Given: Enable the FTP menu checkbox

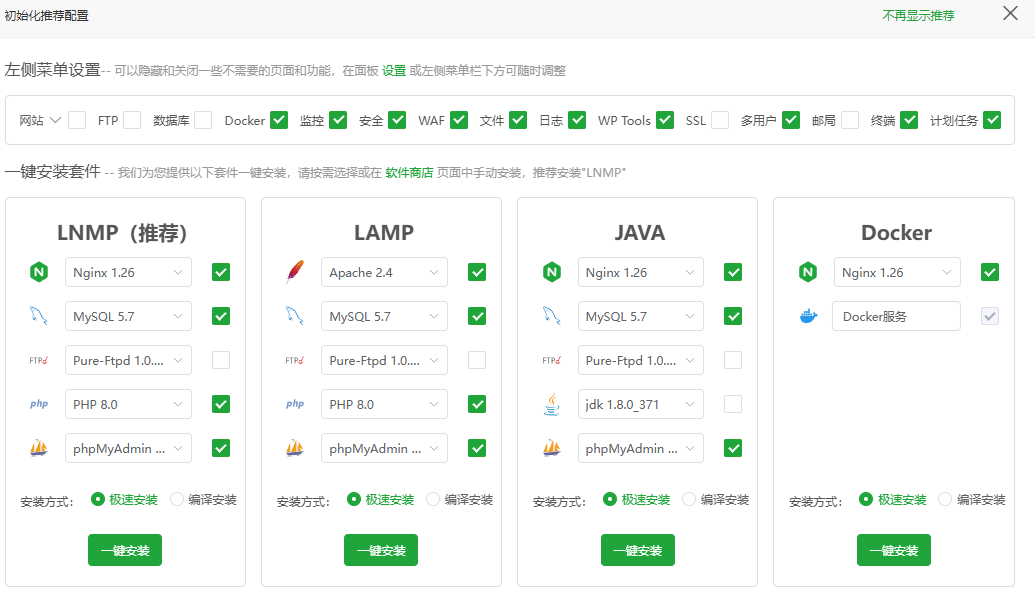Looking at the screenshot, I should (x=132, y=120).
